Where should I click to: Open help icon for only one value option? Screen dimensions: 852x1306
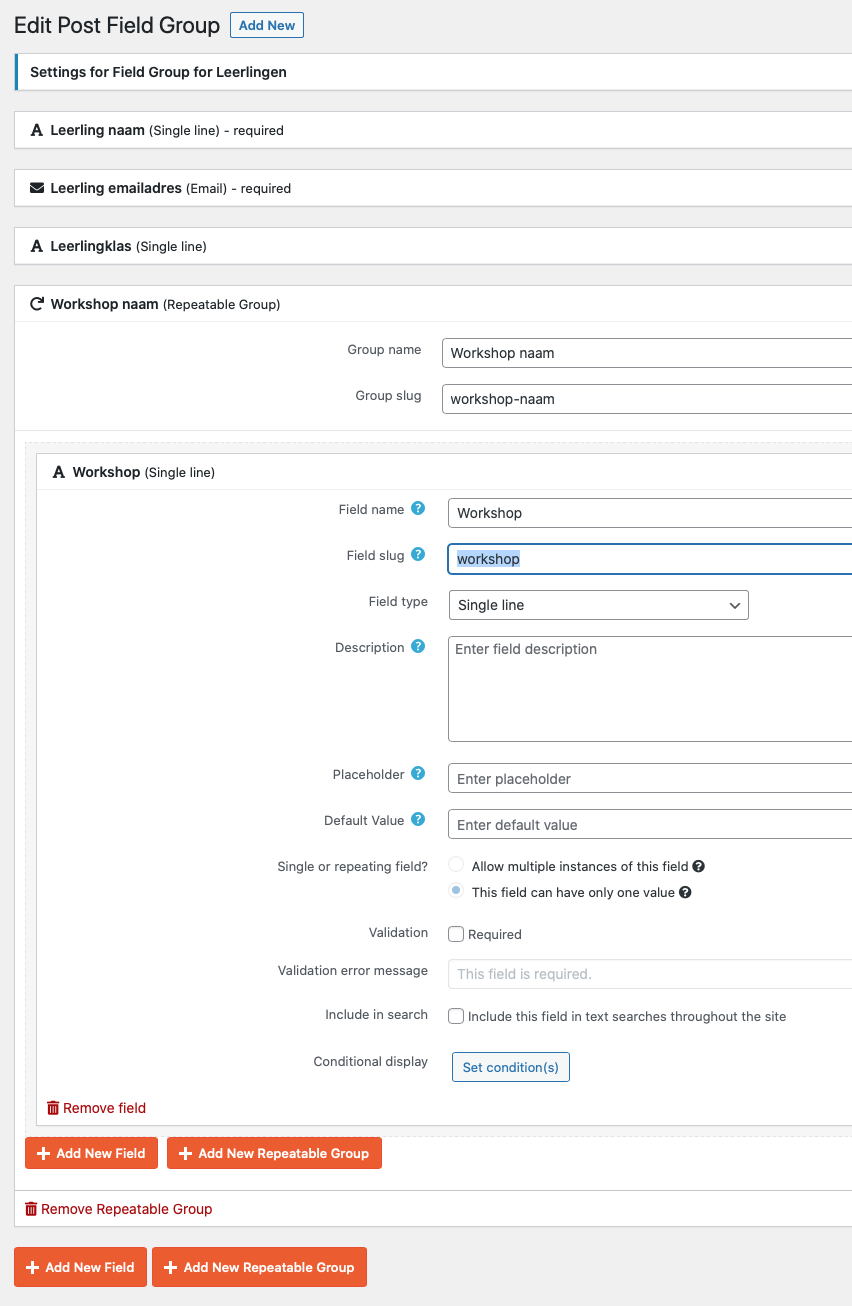coord(685,892)
